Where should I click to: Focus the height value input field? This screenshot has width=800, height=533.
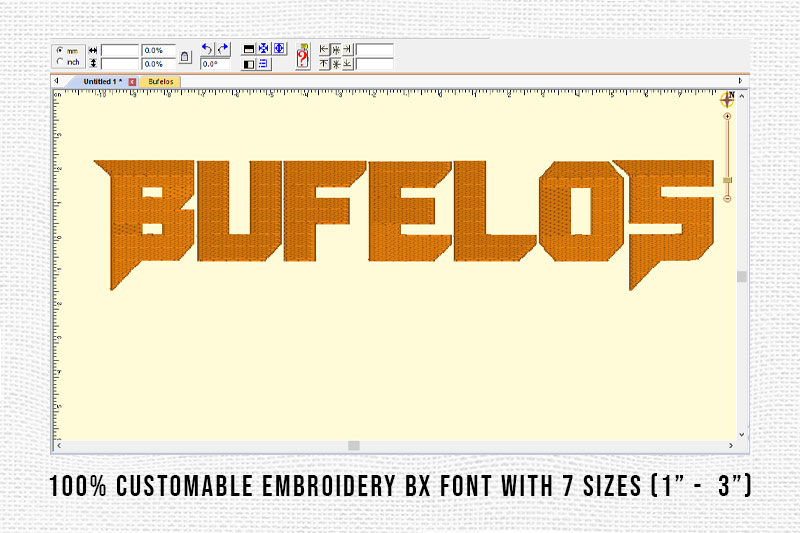(120, 64)
